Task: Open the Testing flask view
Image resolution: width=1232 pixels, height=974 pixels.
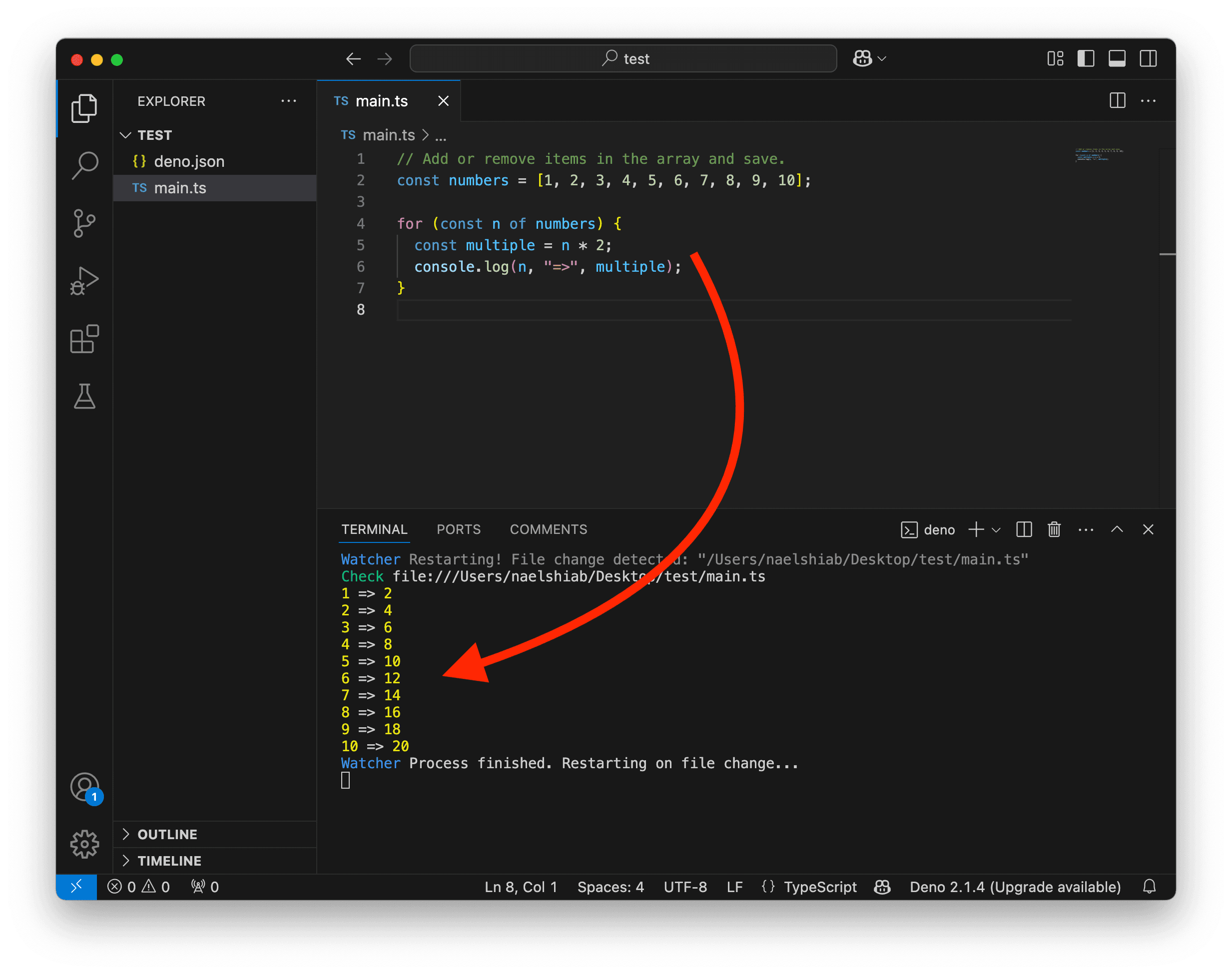Action: tap(84, 396)
